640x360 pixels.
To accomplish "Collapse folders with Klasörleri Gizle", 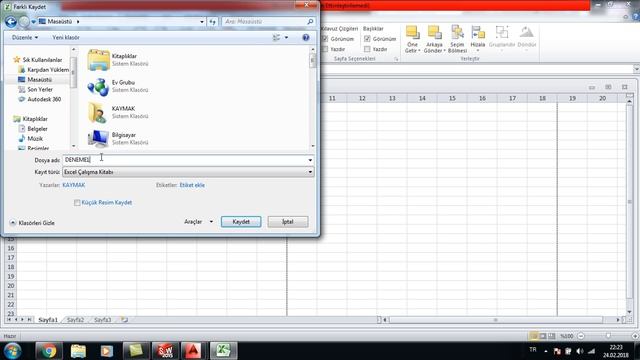I will pyautogui.click(x=32, y=223).
